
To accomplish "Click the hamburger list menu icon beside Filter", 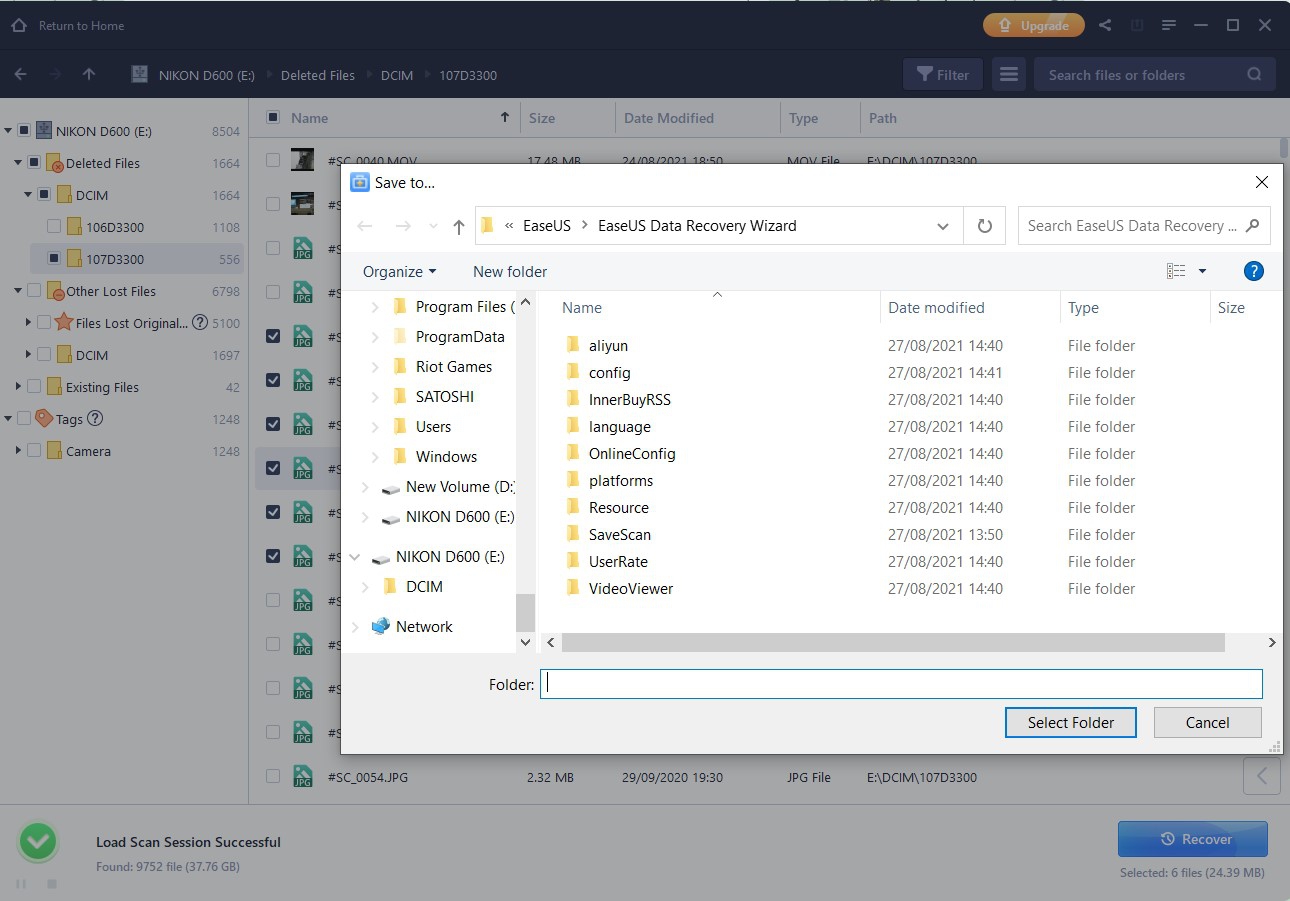I will coord(1009,75).
